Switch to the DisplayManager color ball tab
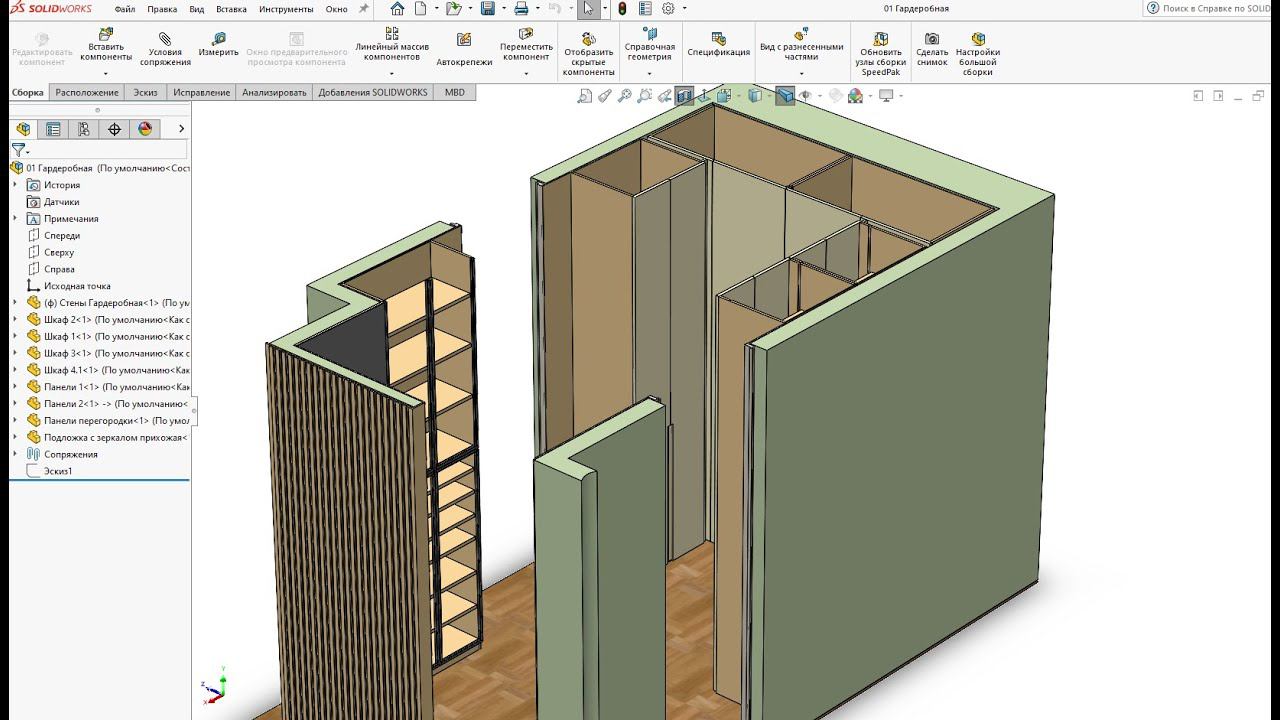The image size is (1280, 720). [145, 129]
